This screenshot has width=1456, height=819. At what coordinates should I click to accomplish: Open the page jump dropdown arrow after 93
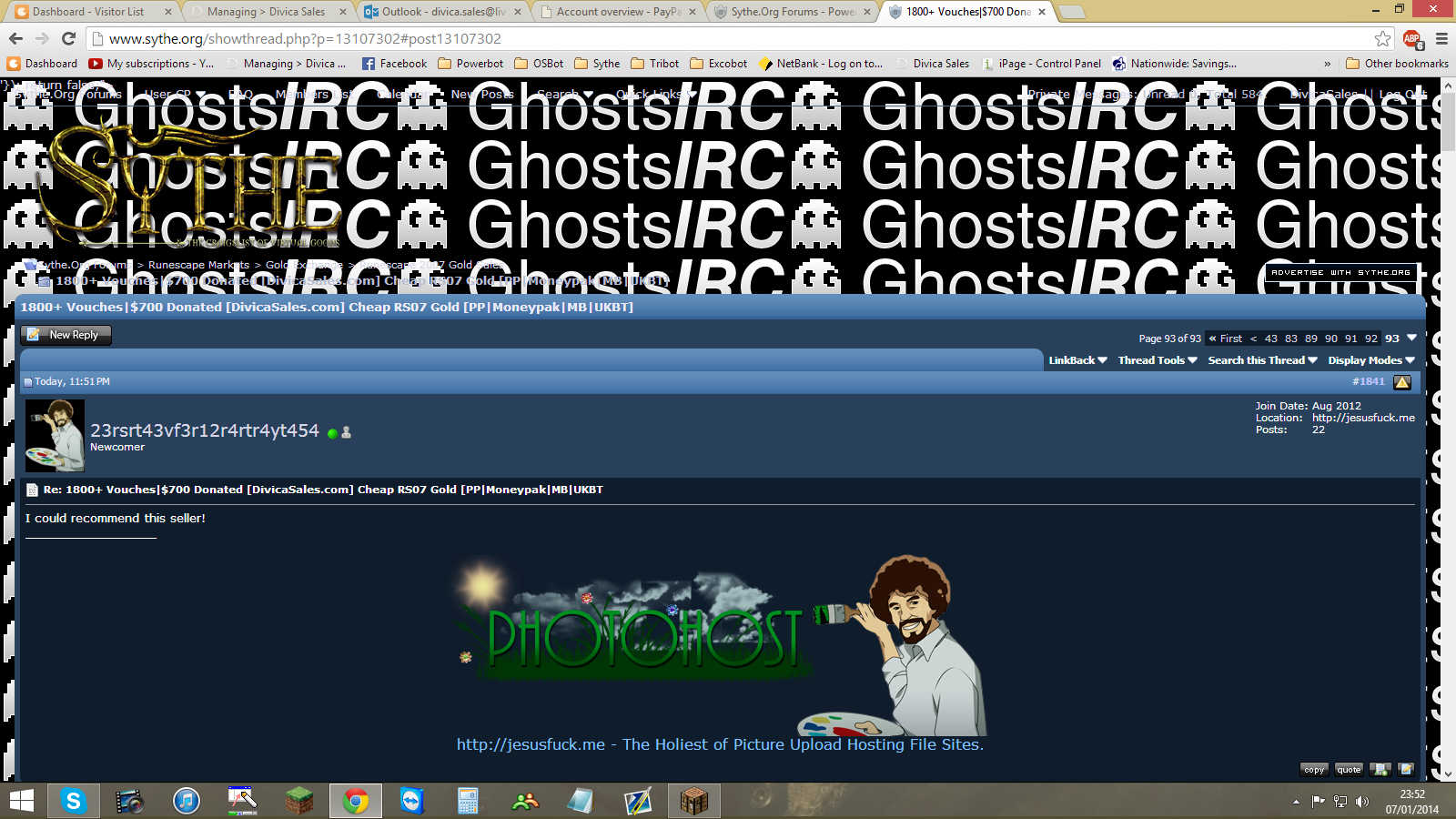coord(1412,338)
